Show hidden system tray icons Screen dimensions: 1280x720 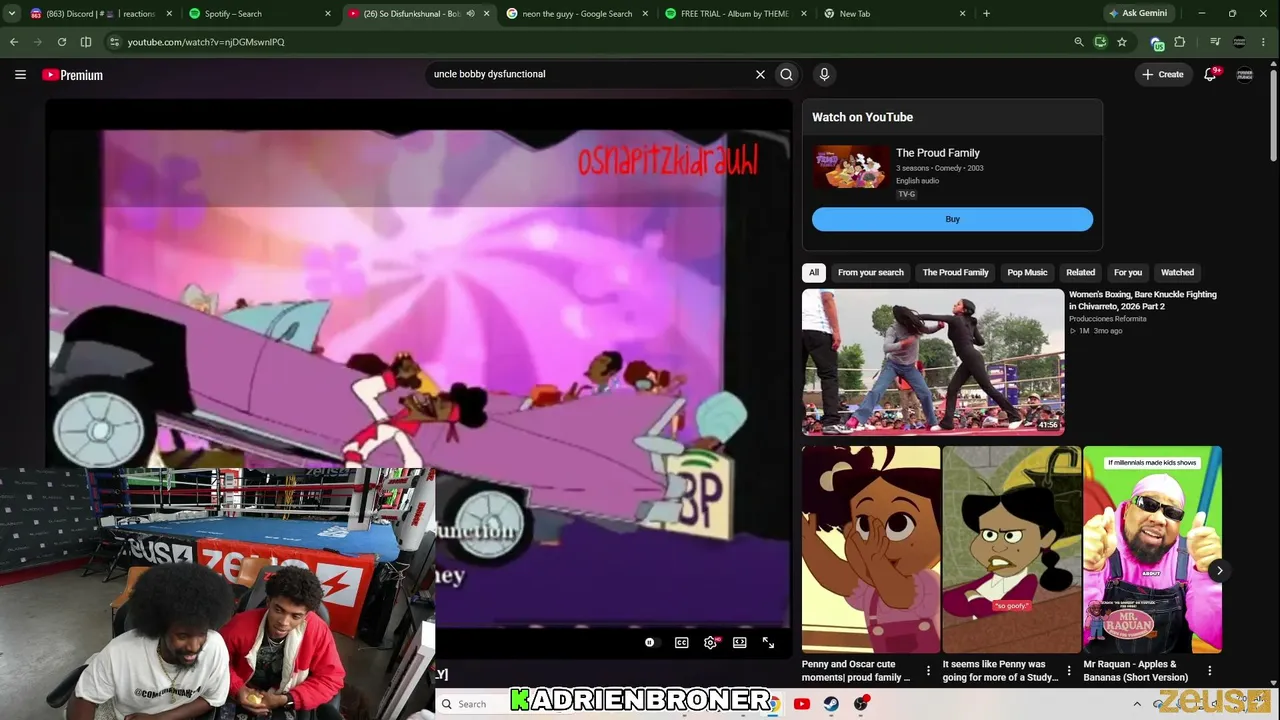pos(1137,704)
